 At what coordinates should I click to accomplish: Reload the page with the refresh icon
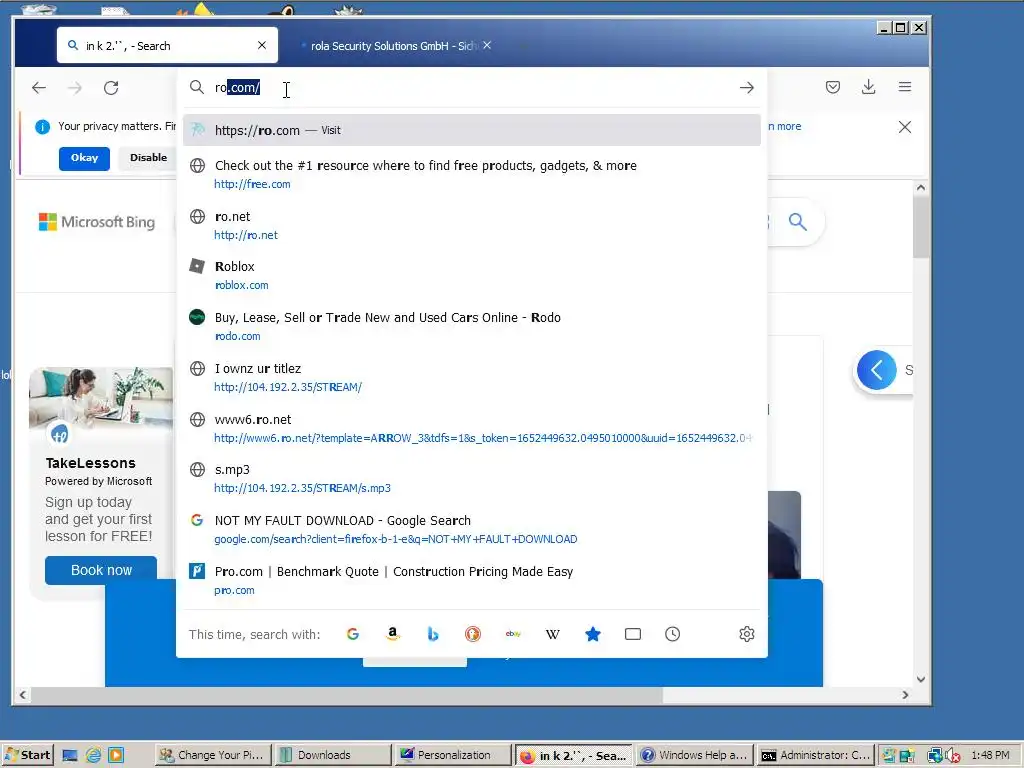111,88
